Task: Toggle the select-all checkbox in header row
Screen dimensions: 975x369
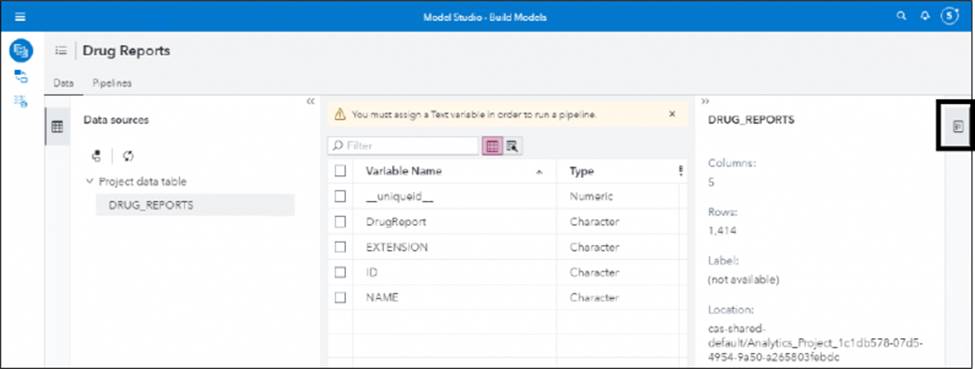Action: [340, 171]
